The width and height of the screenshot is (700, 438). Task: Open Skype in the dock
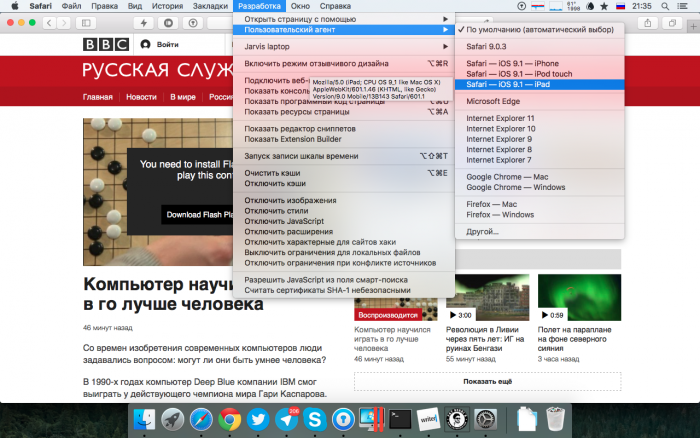(315, 419)
